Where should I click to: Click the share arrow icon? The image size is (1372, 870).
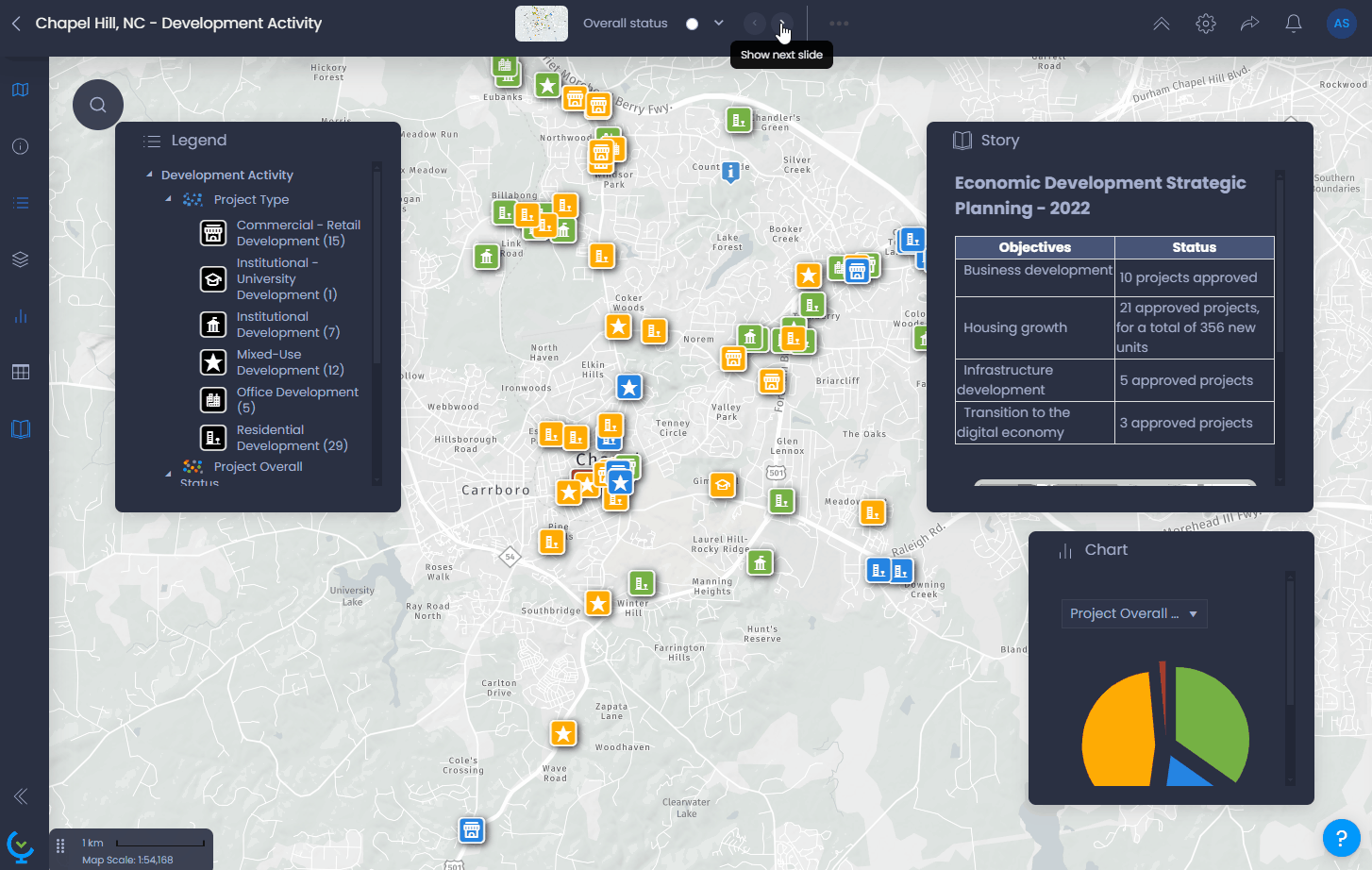click(1250, 24)
